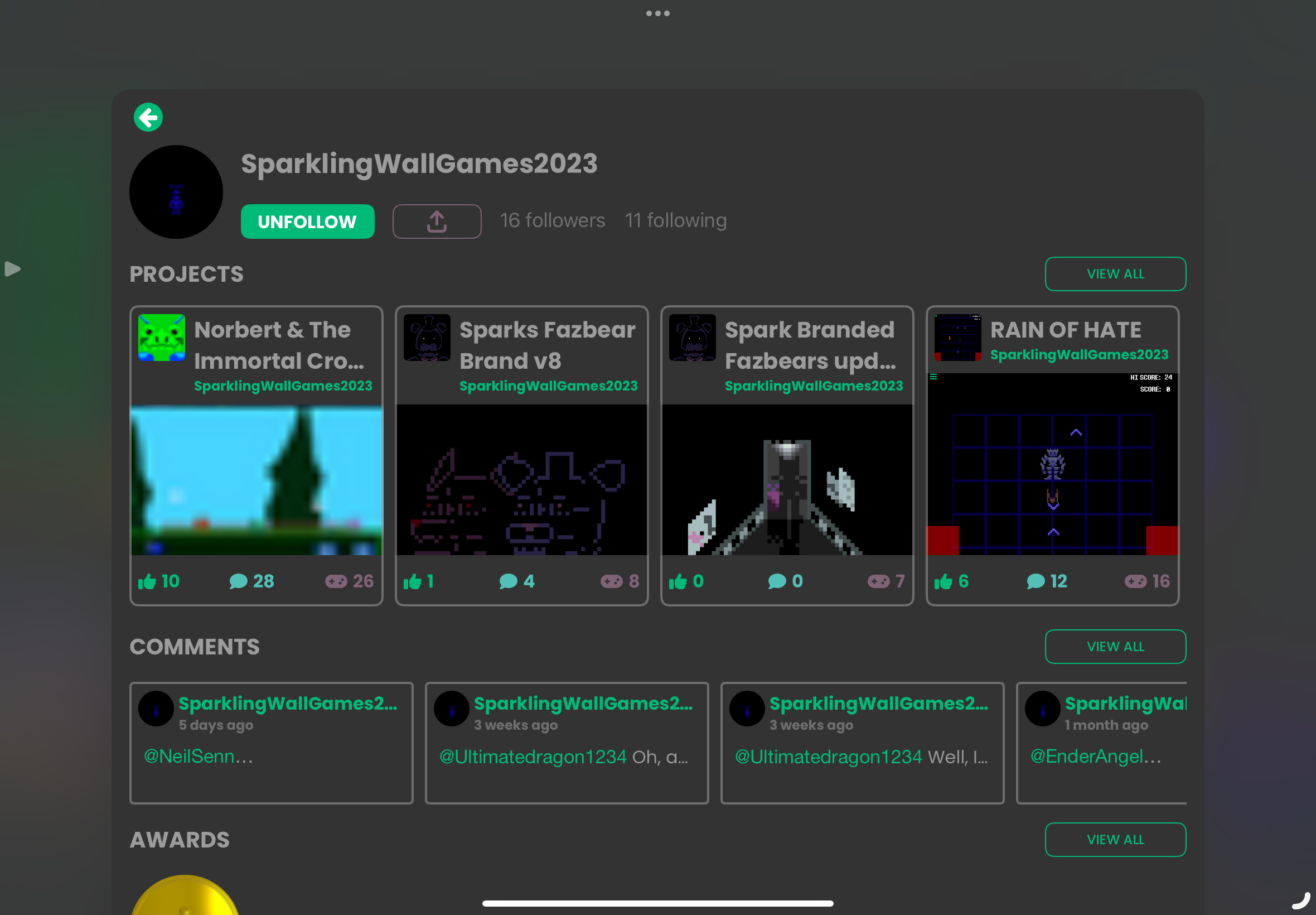Open the Norbert & The Immortal project preview image
Viewport: 1316px width, 915px height.
coord(256,479)
